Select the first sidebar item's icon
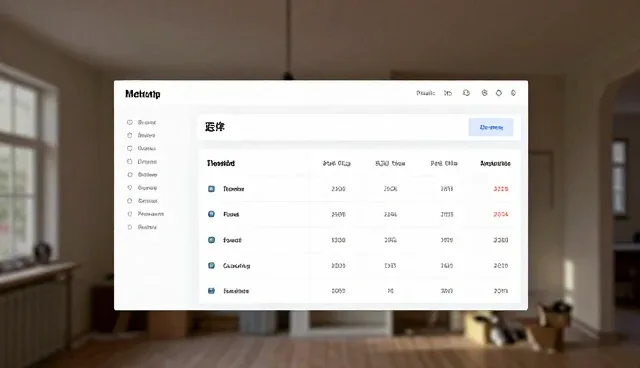Image resolution: width=640 pixels, height=368 pixels. pyautogui.click(x=130, y=122)
